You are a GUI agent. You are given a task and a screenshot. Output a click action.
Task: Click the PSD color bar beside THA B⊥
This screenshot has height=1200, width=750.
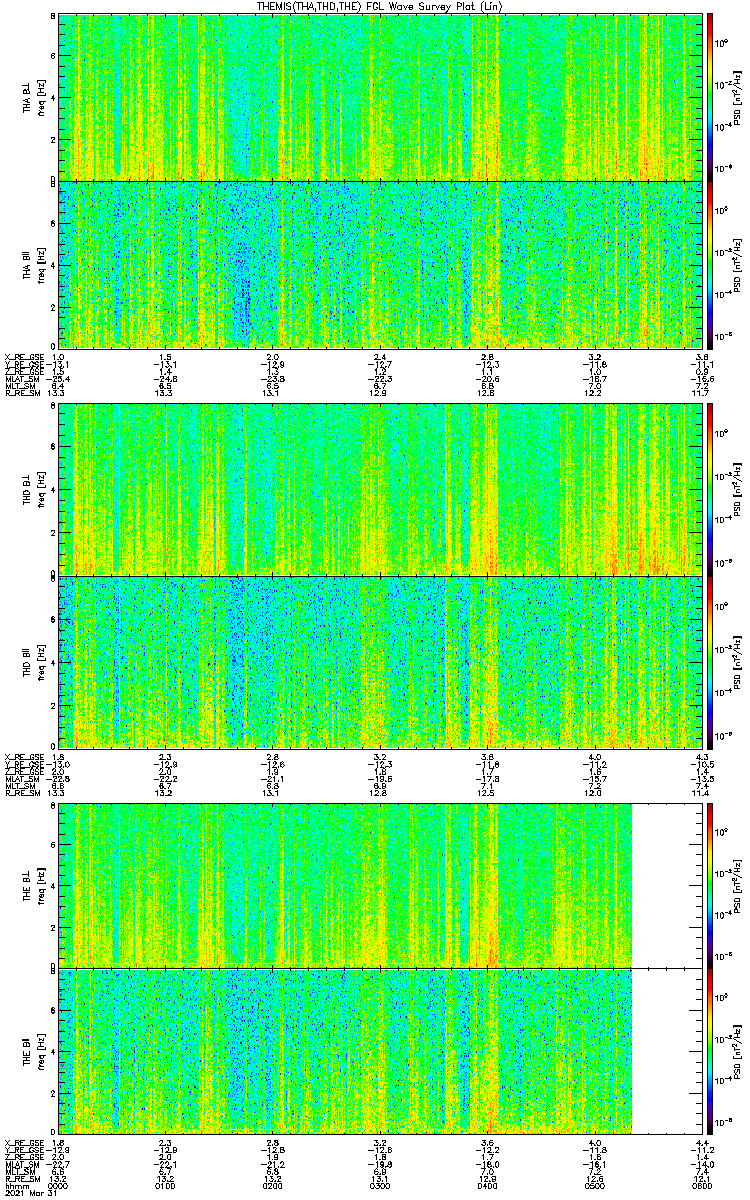tap(711, 97)
